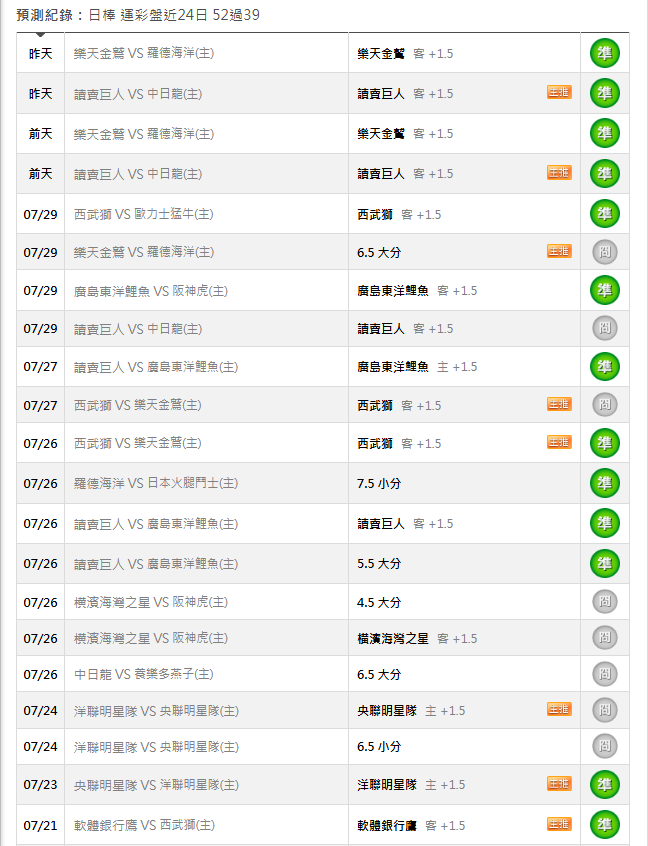This screenshot has width=648, height=846.
Task: Click the 準 icon on the 07/26 西武獅 VS 樂天金鷲 row
Action: (x=604, y=443)
